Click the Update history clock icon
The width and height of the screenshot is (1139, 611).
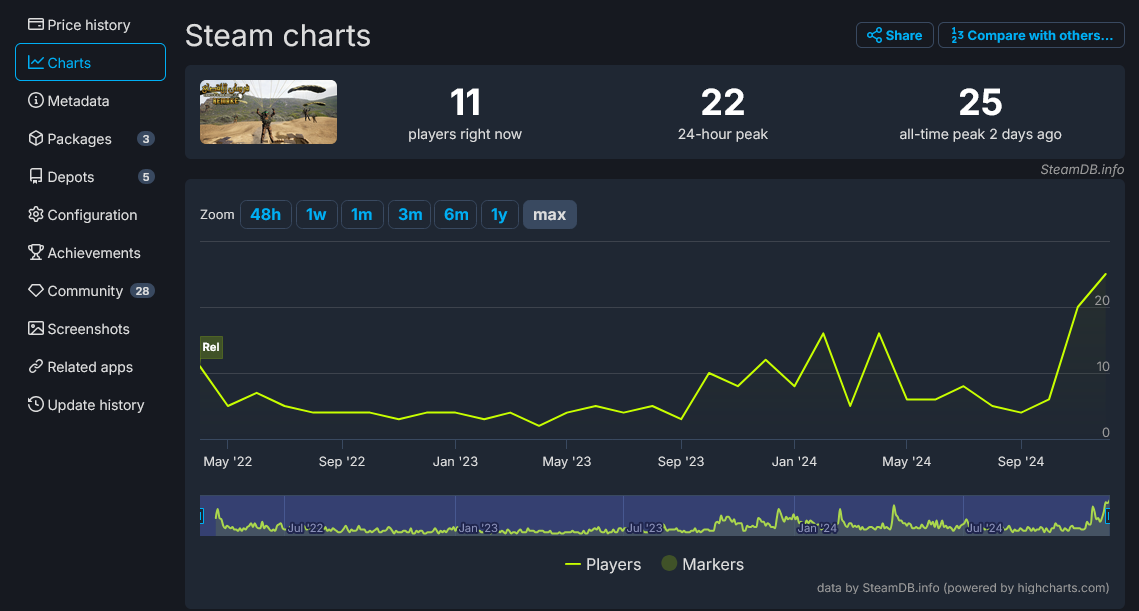[36, 404]
